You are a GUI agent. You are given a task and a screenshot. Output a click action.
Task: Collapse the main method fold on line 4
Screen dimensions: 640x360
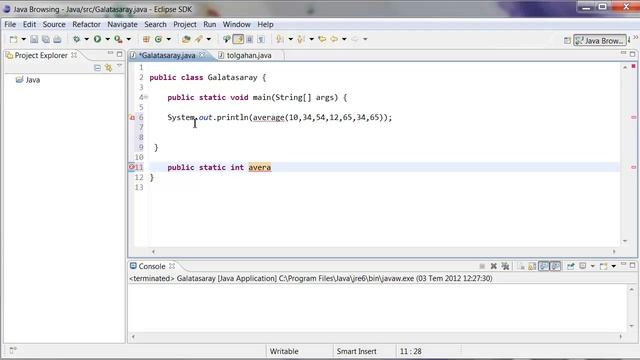(x=146, y=97)
